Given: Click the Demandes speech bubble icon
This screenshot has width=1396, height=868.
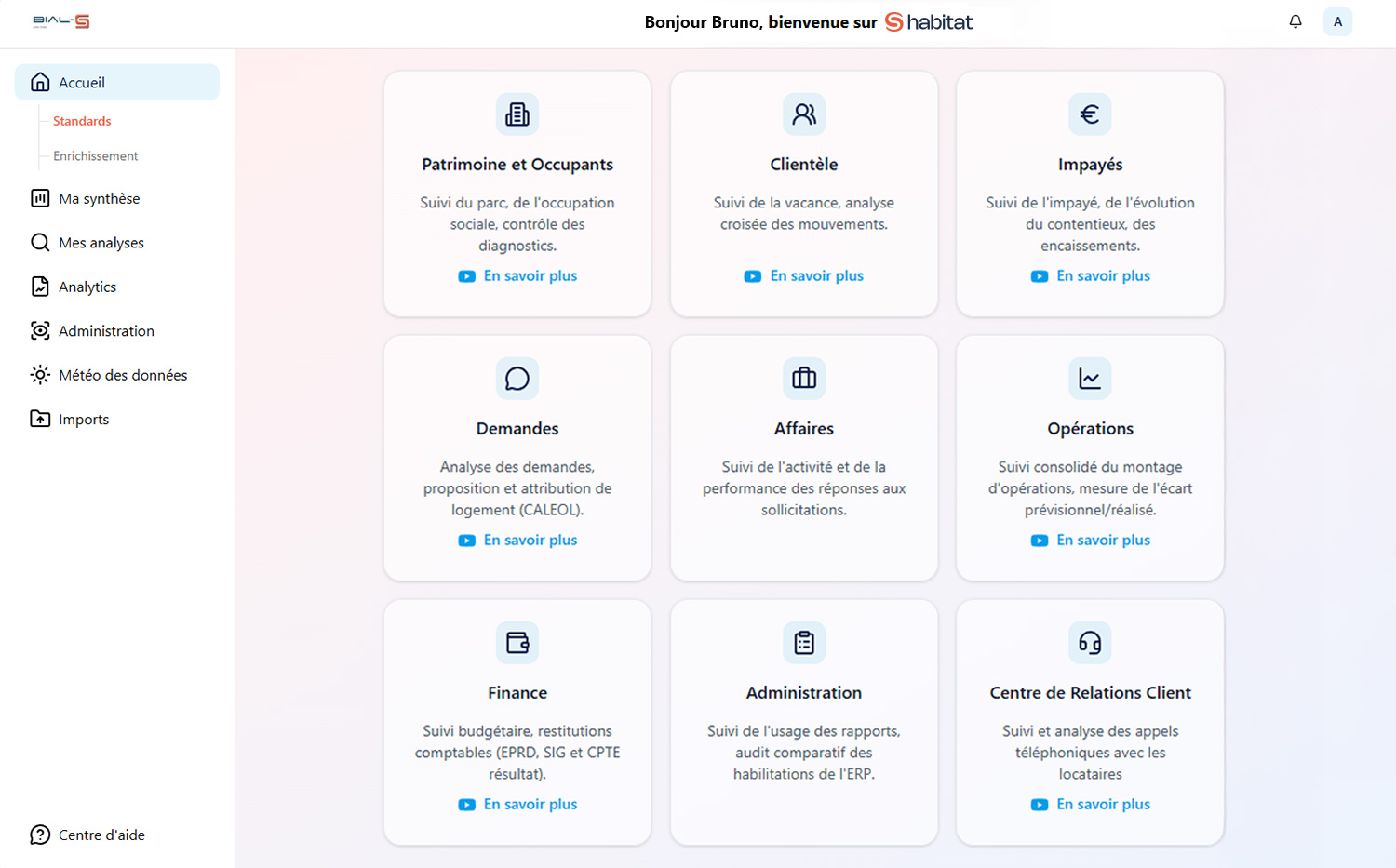Looking at the screenshot, I should tap(517, 379).
